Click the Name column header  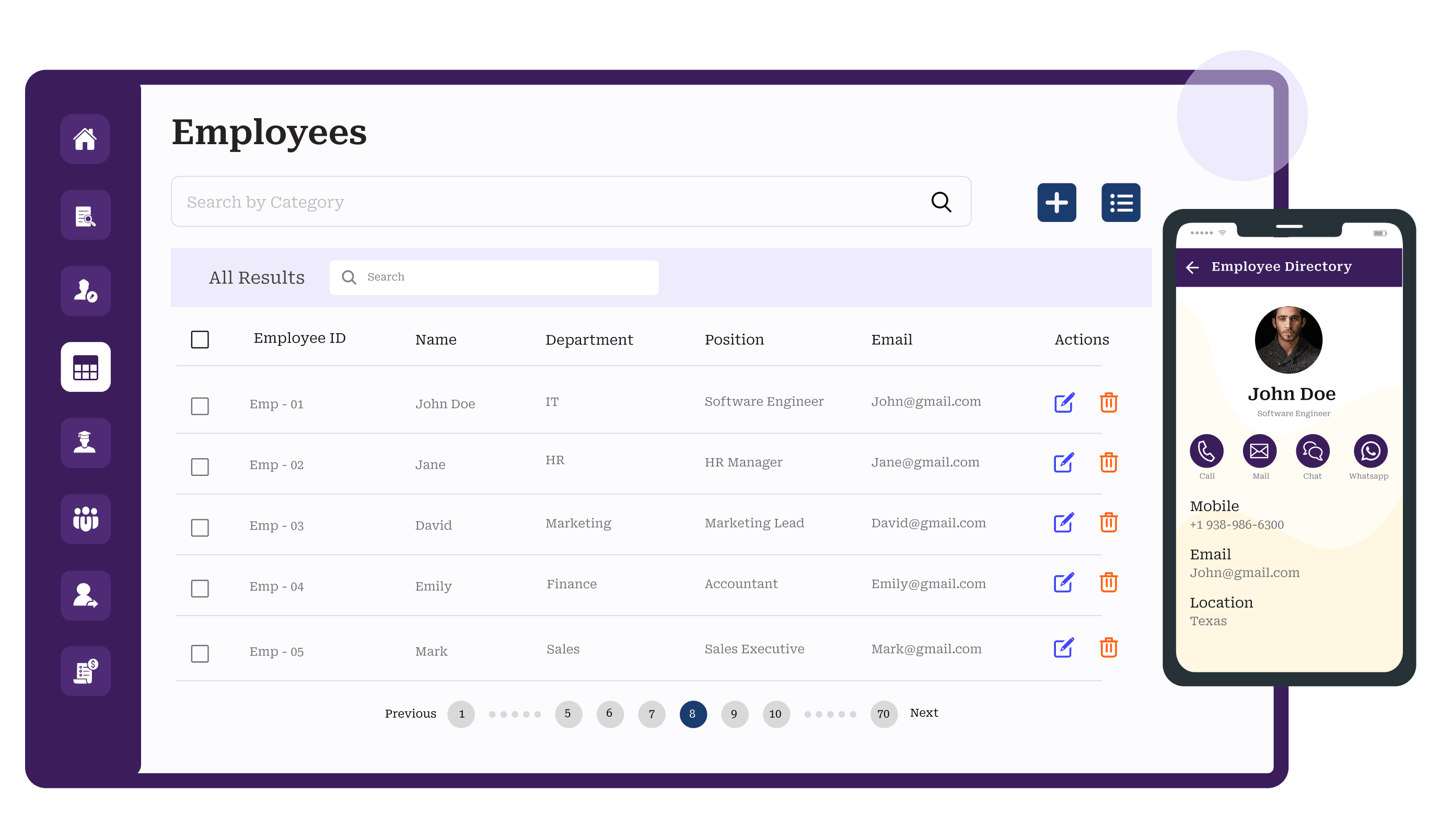click(x=435, y=340)
